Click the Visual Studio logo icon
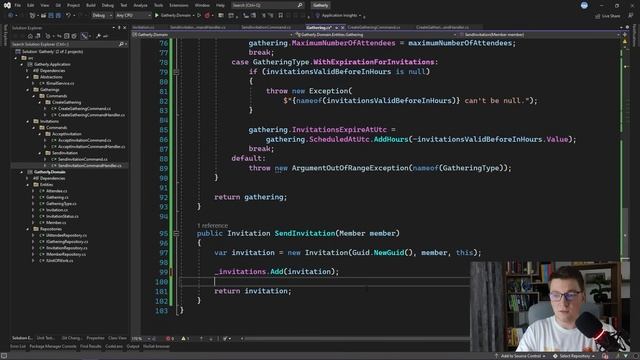The image size is (640, 360). point(7,5)
